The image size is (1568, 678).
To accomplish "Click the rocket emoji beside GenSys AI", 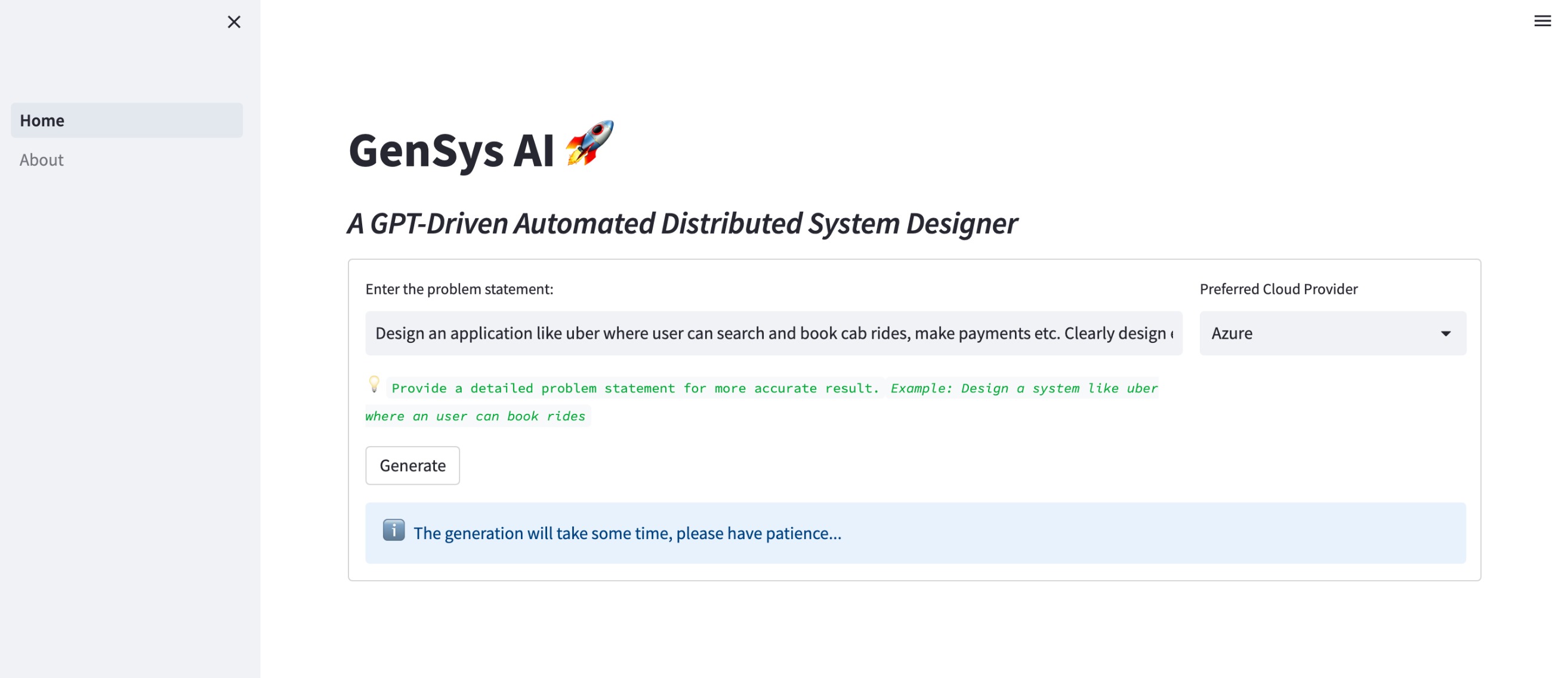I will [589, 144].
